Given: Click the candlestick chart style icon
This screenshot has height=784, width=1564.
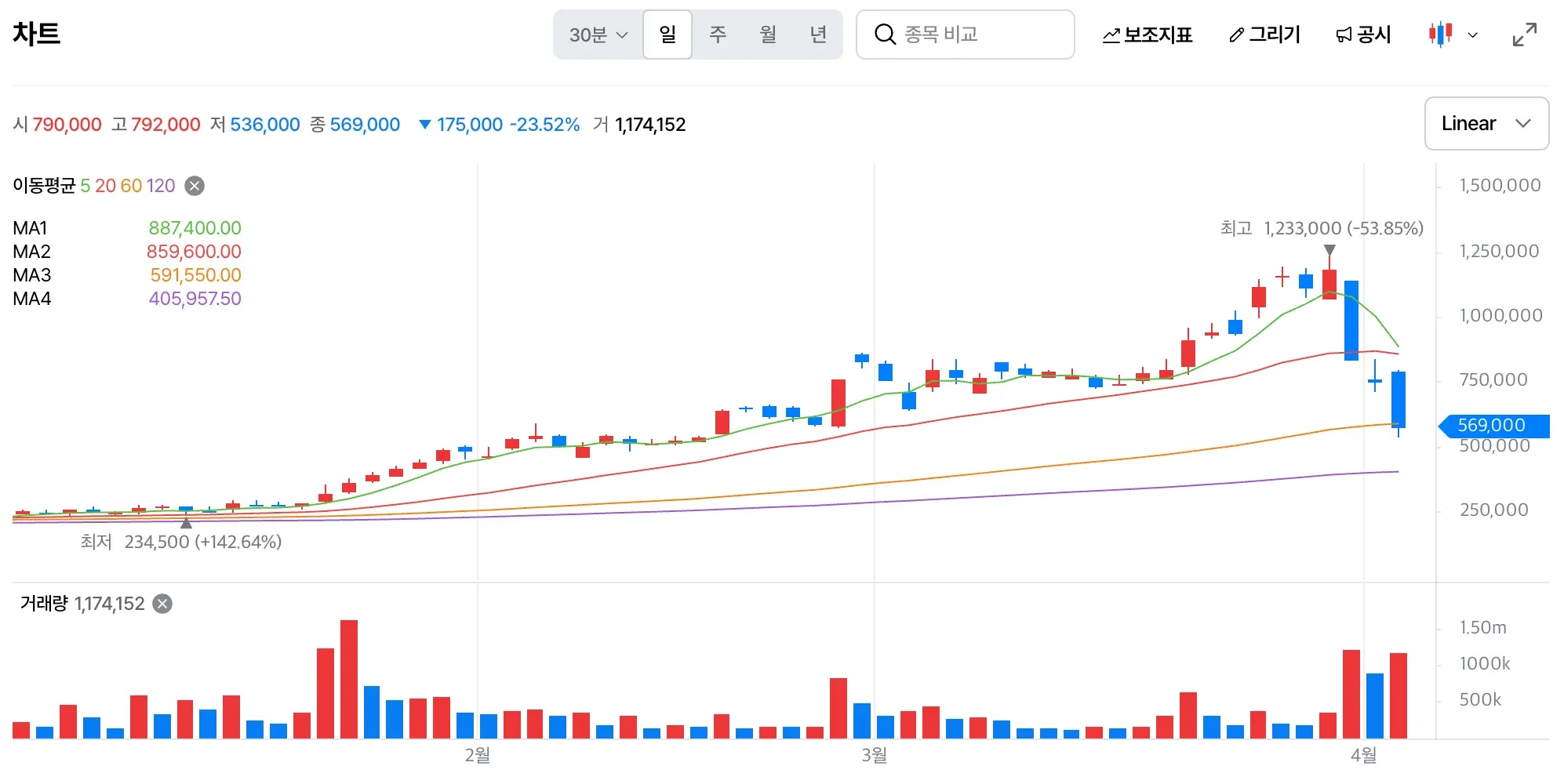Looking at the screenshot, I should 1440,34.
